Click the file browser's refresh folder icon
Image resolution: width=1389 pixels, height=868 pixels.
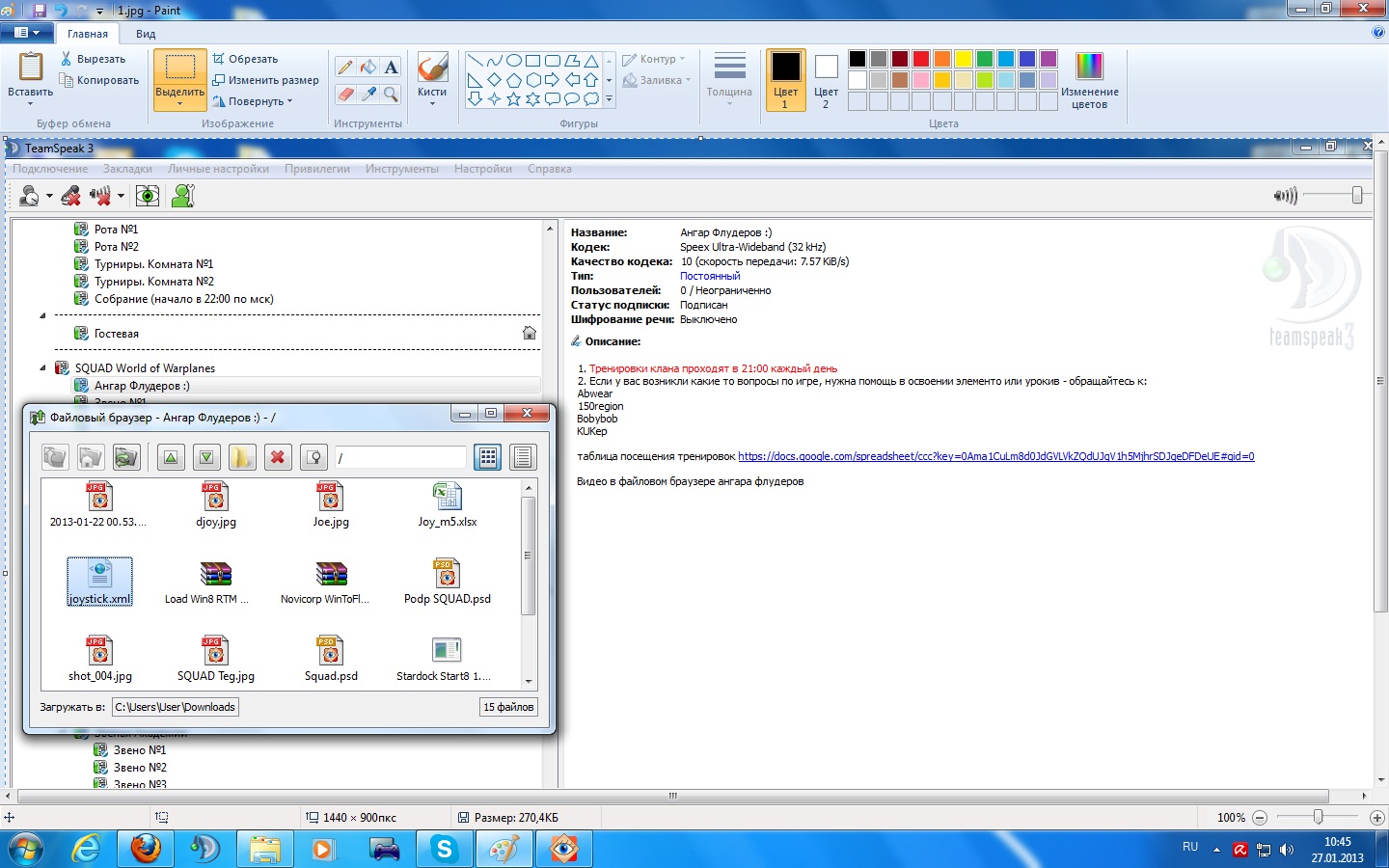click(x=126, y=457)
